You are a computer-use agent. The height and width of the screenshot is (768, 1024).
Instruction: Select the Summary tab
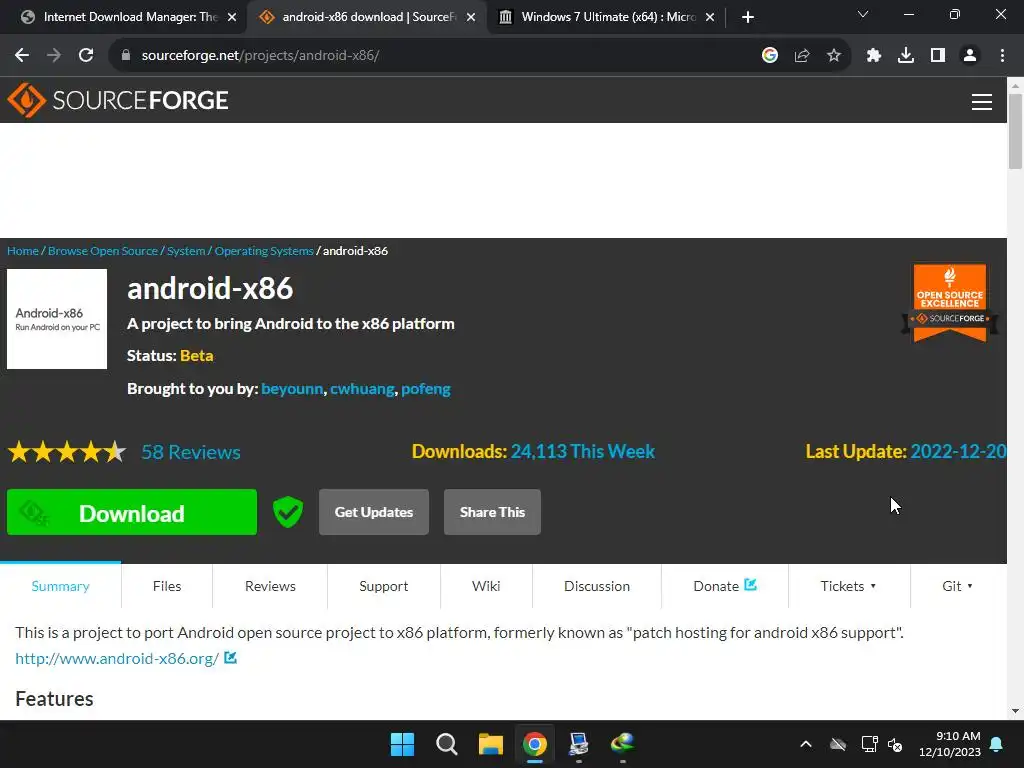[60, 586]
